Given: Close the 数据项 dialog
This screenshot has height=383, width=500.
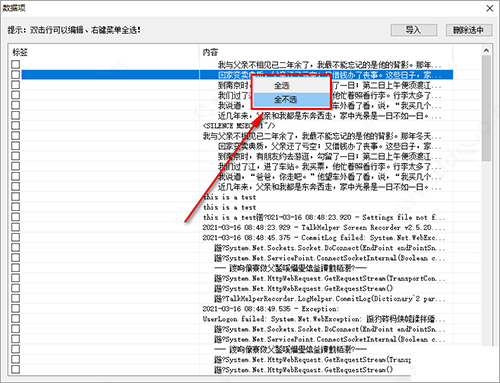Looking at the screenshot, I should pyautogui.click(x=489, y=8).
